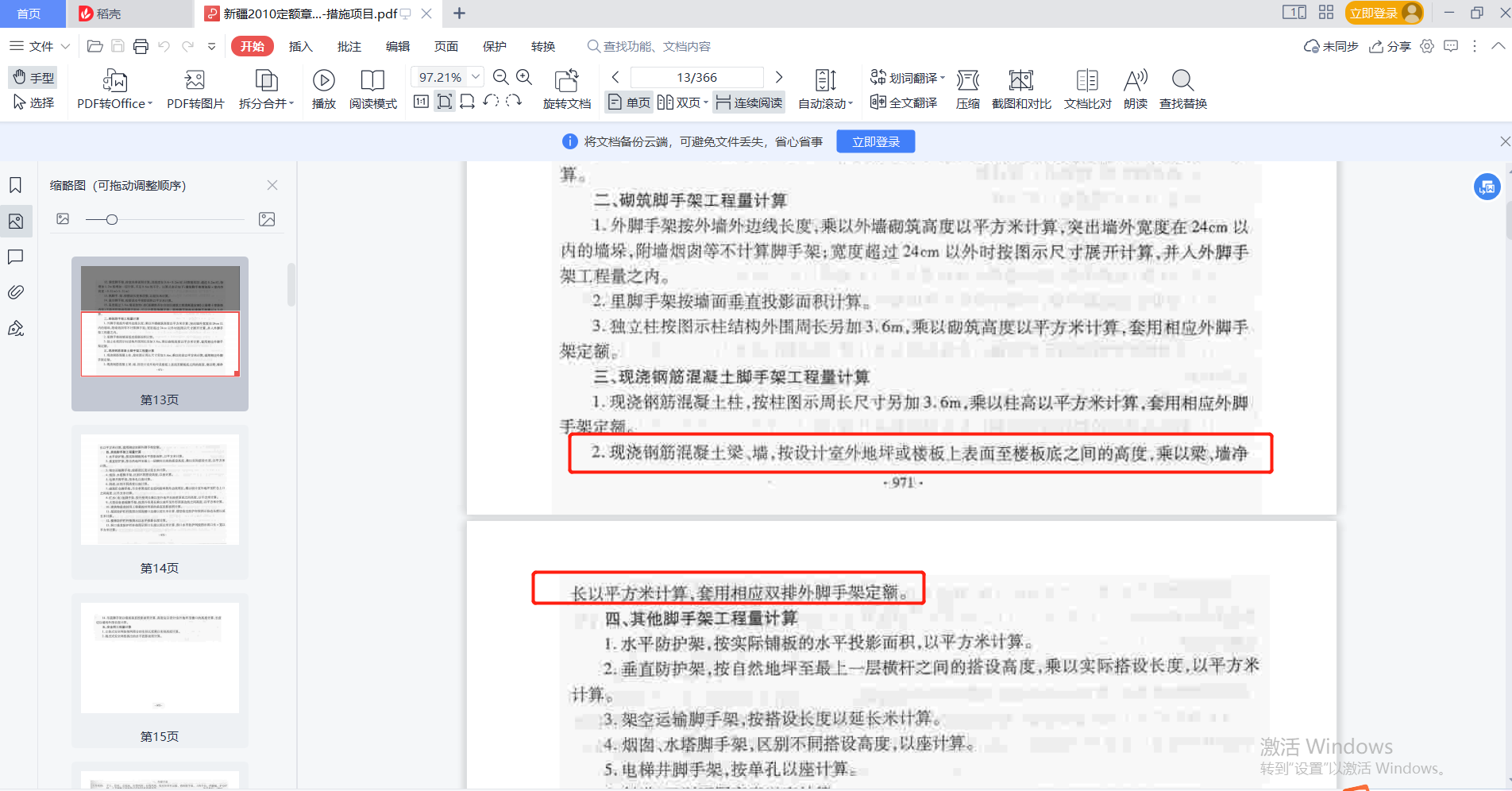
Task: Click the redo arrow icon
Action: tap(188, 46)
